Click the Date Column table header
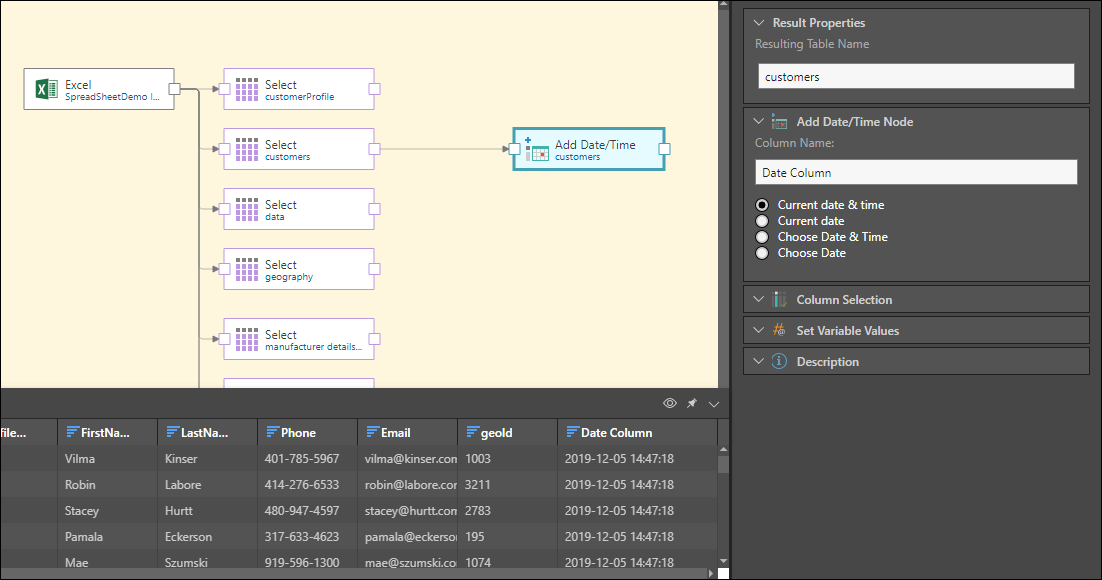 616,433
